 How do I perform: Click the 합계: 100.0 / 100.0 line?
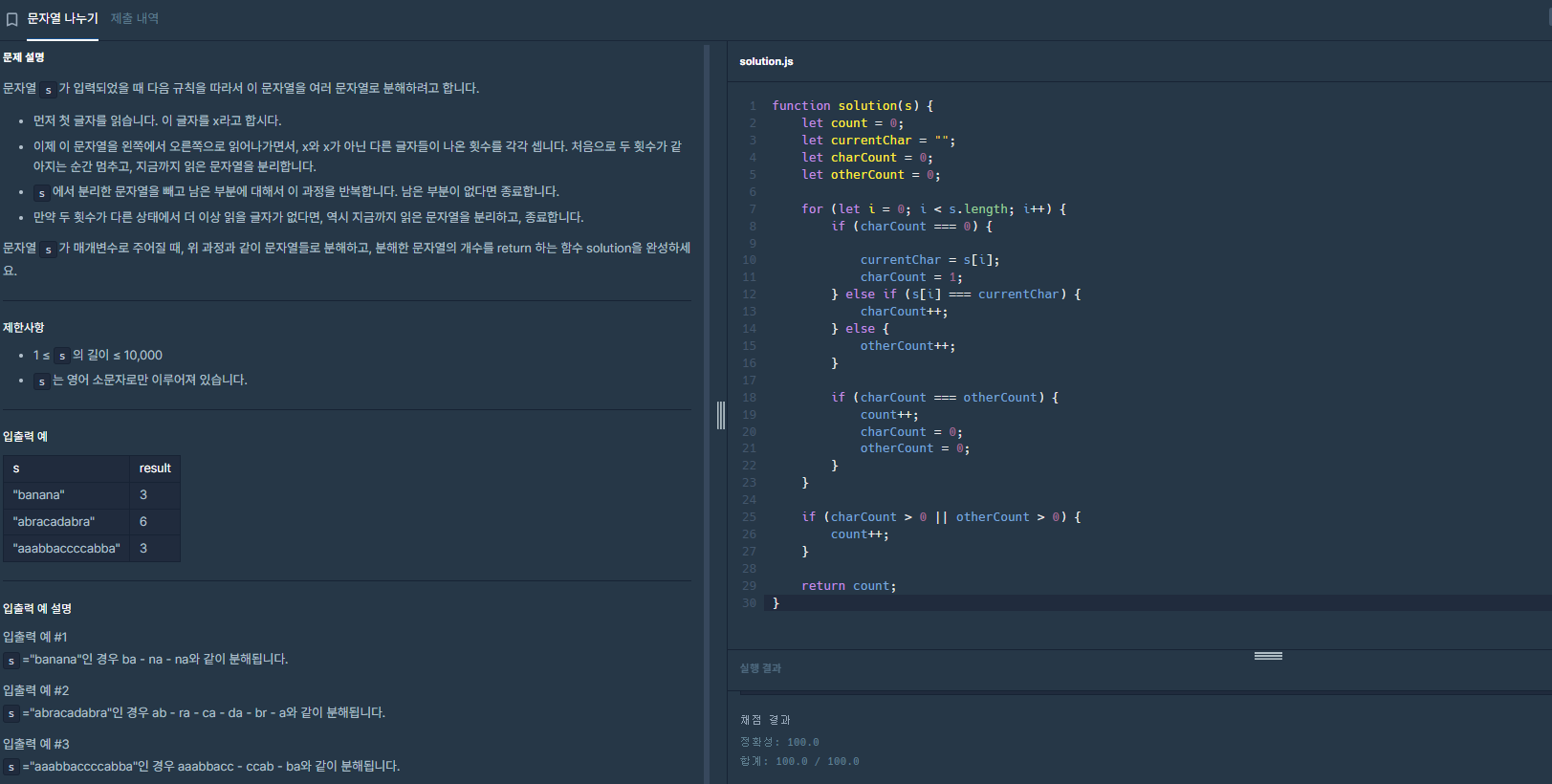point(799,761)
